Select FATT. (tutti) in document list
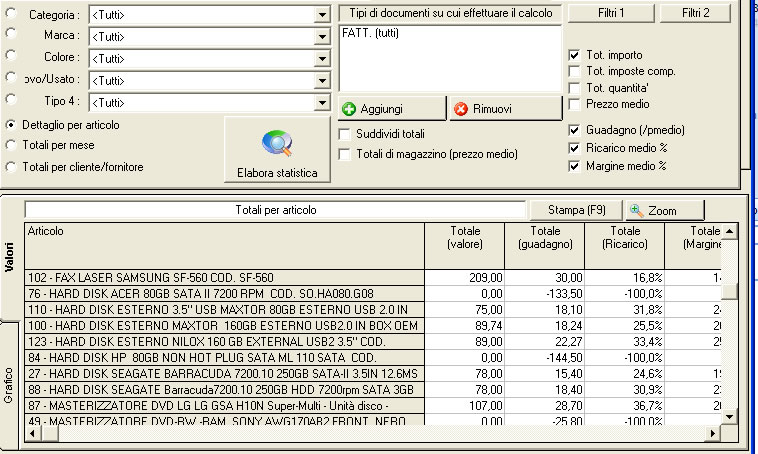 (x=370, y=33)
